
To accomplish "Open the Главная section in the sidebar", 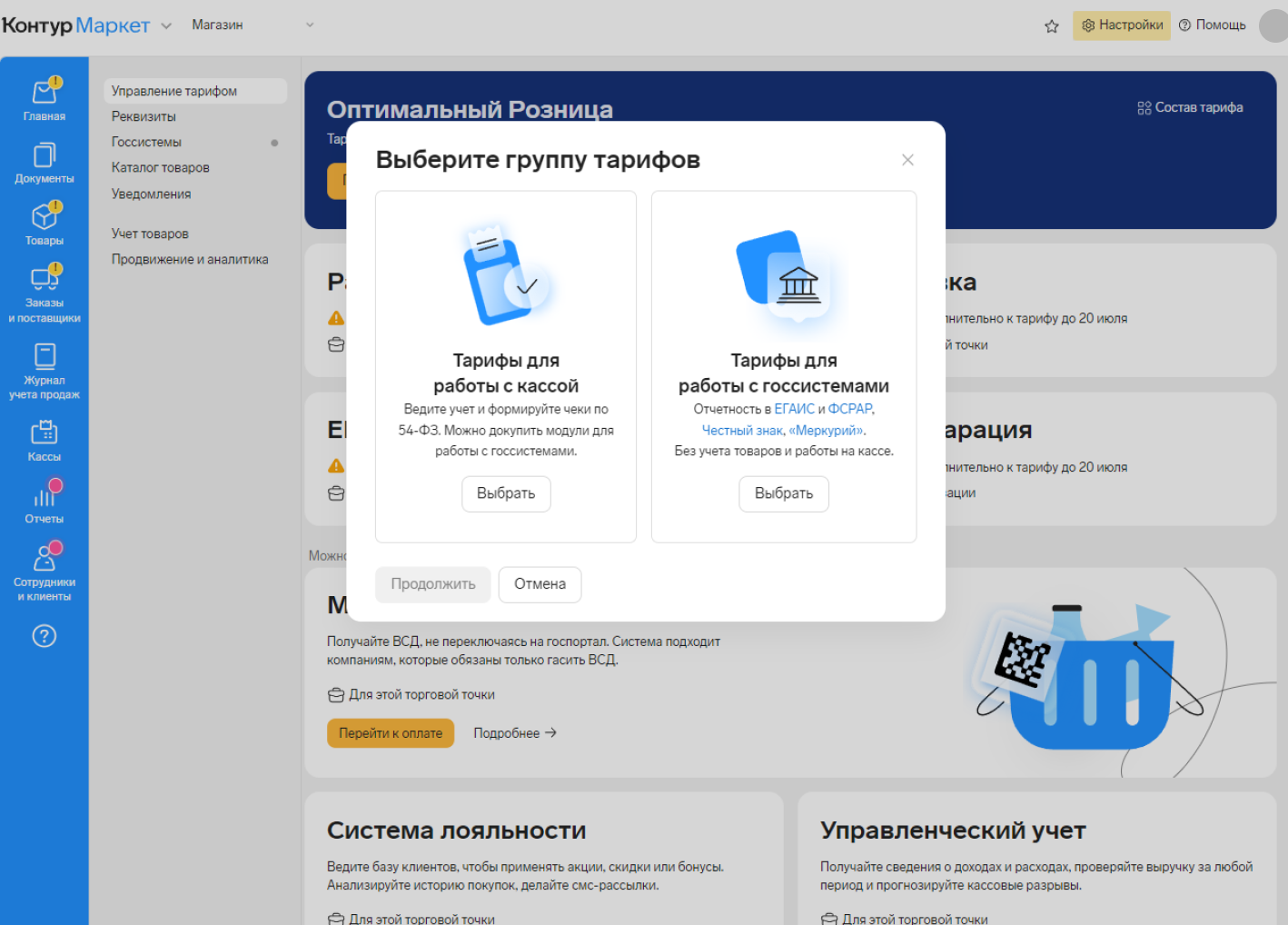I will pyautogui.click(x=45, y=99).
